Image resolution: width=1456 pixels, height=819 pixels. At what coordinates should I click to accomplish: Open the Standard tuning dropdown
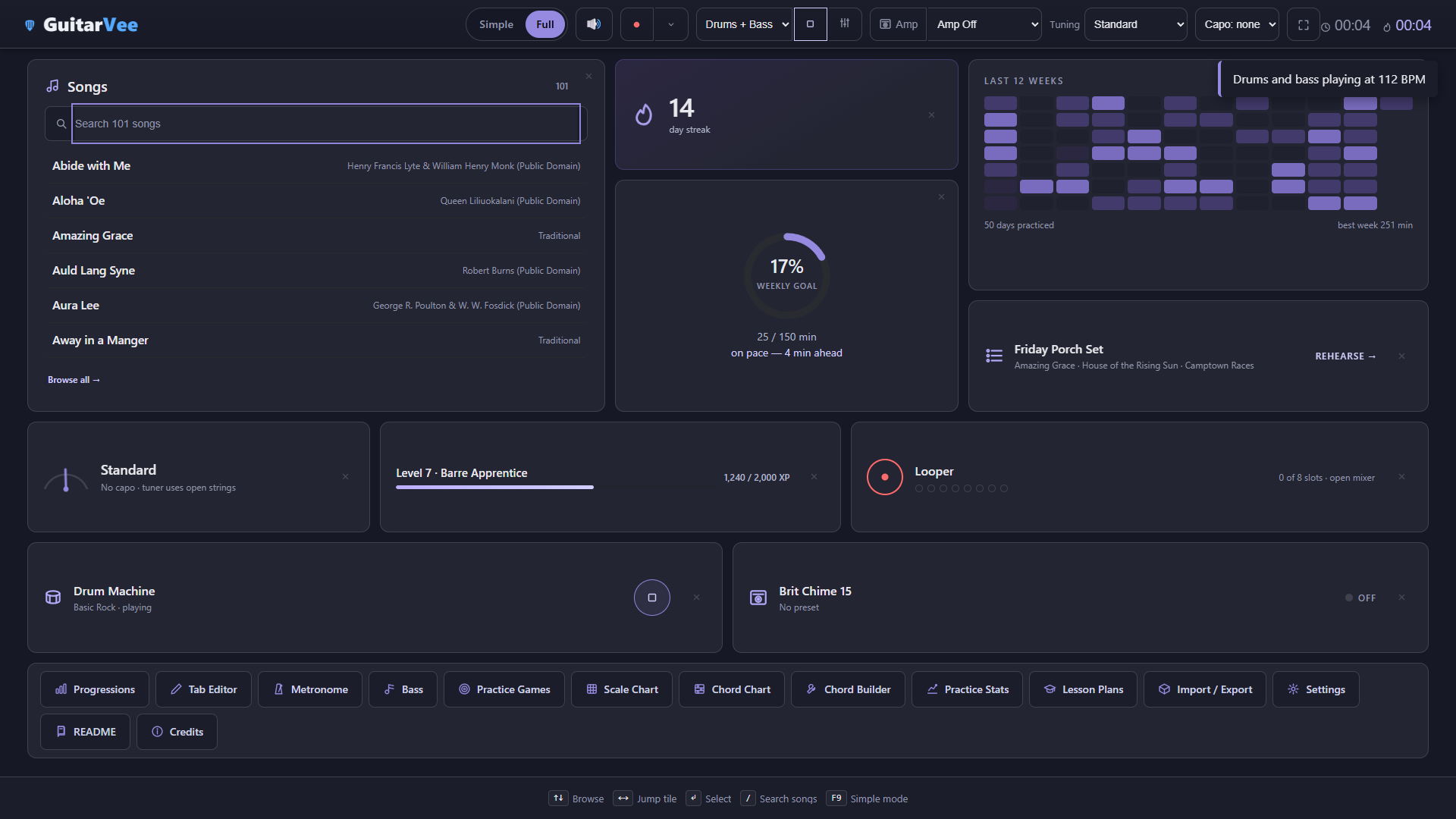pyautogui.click(x=1135, y=24)
